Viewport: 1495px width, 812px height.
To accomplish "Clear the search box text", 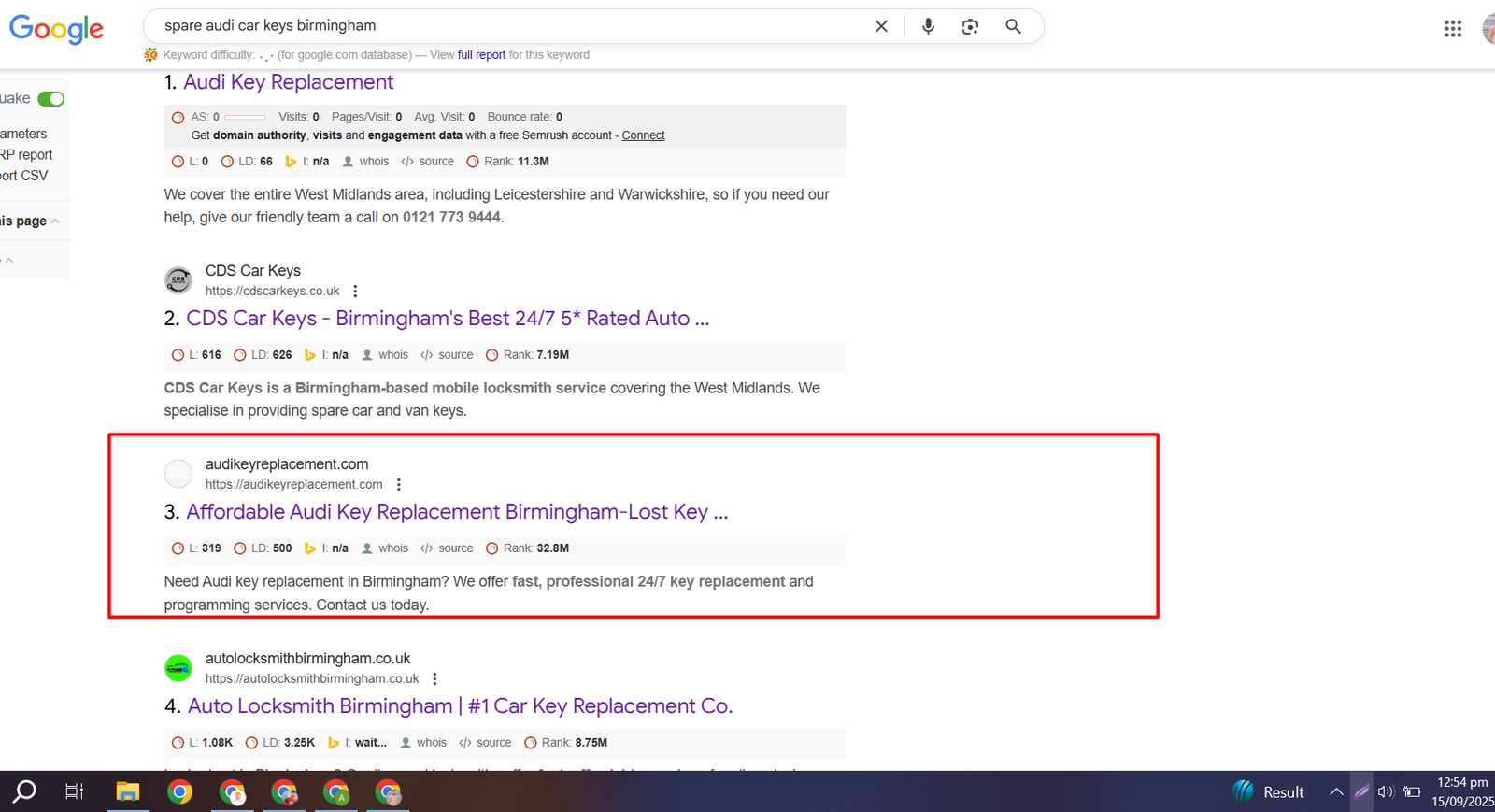I will coord(881,26).
